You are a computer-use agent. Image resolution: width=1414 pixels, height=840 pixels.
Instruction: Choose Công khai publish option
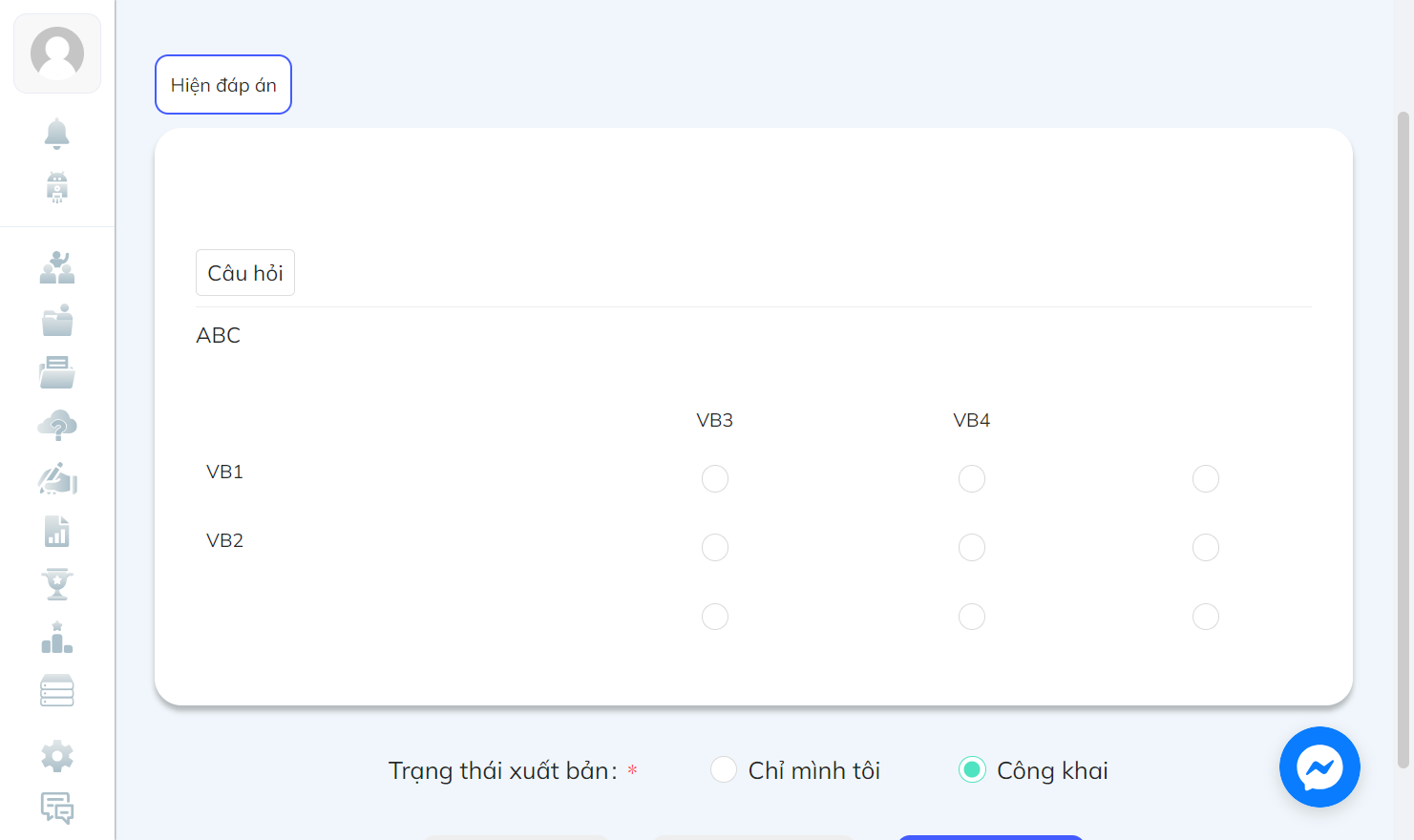click(972, 769)
